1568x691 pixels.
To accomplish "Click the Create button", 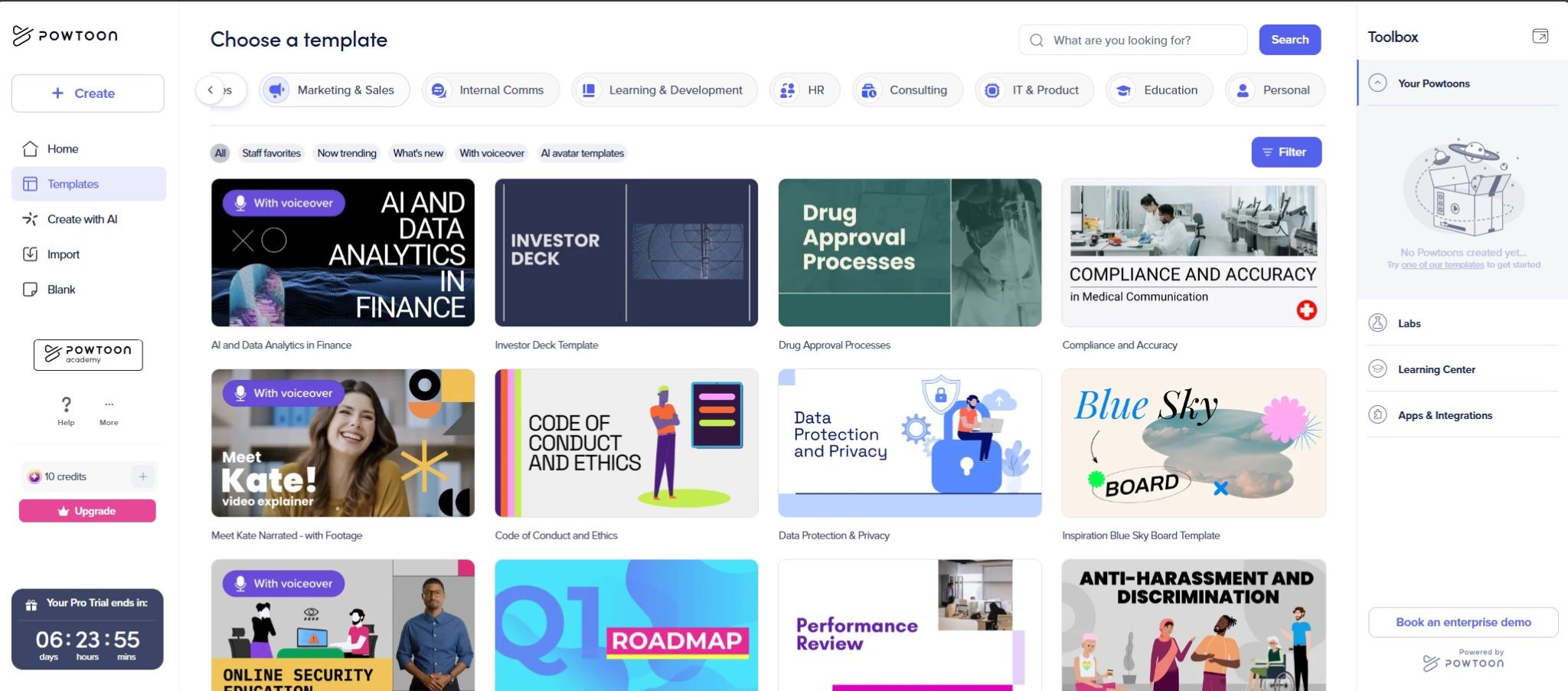I will 88,93.
